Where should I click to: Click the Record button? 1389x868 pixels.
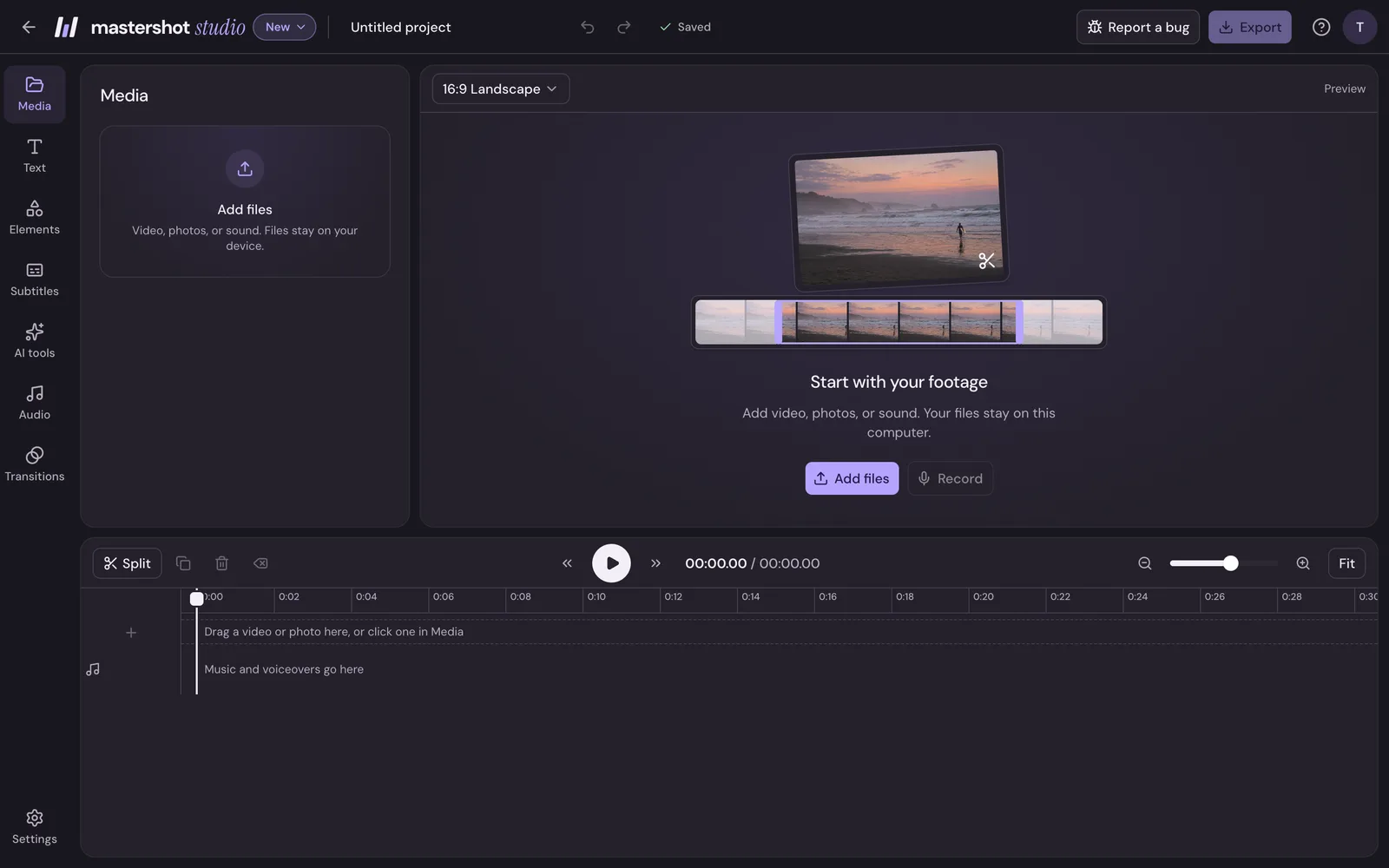(x=950, y=478)
